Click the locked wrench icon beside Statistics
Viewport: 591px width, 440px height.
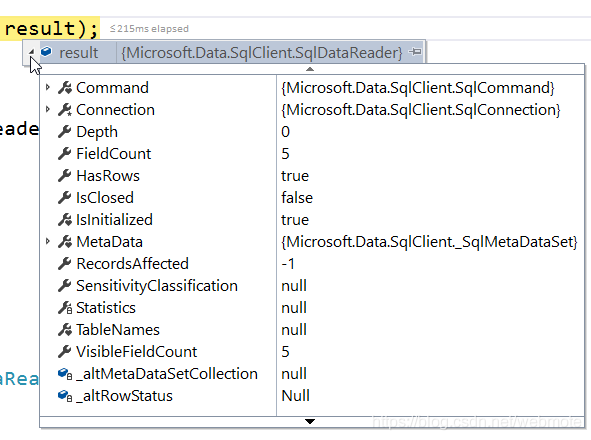pos(65,308)
